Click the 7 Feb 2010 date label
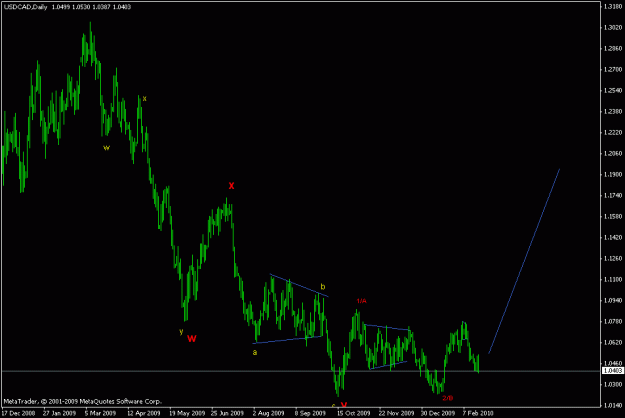 478,413
